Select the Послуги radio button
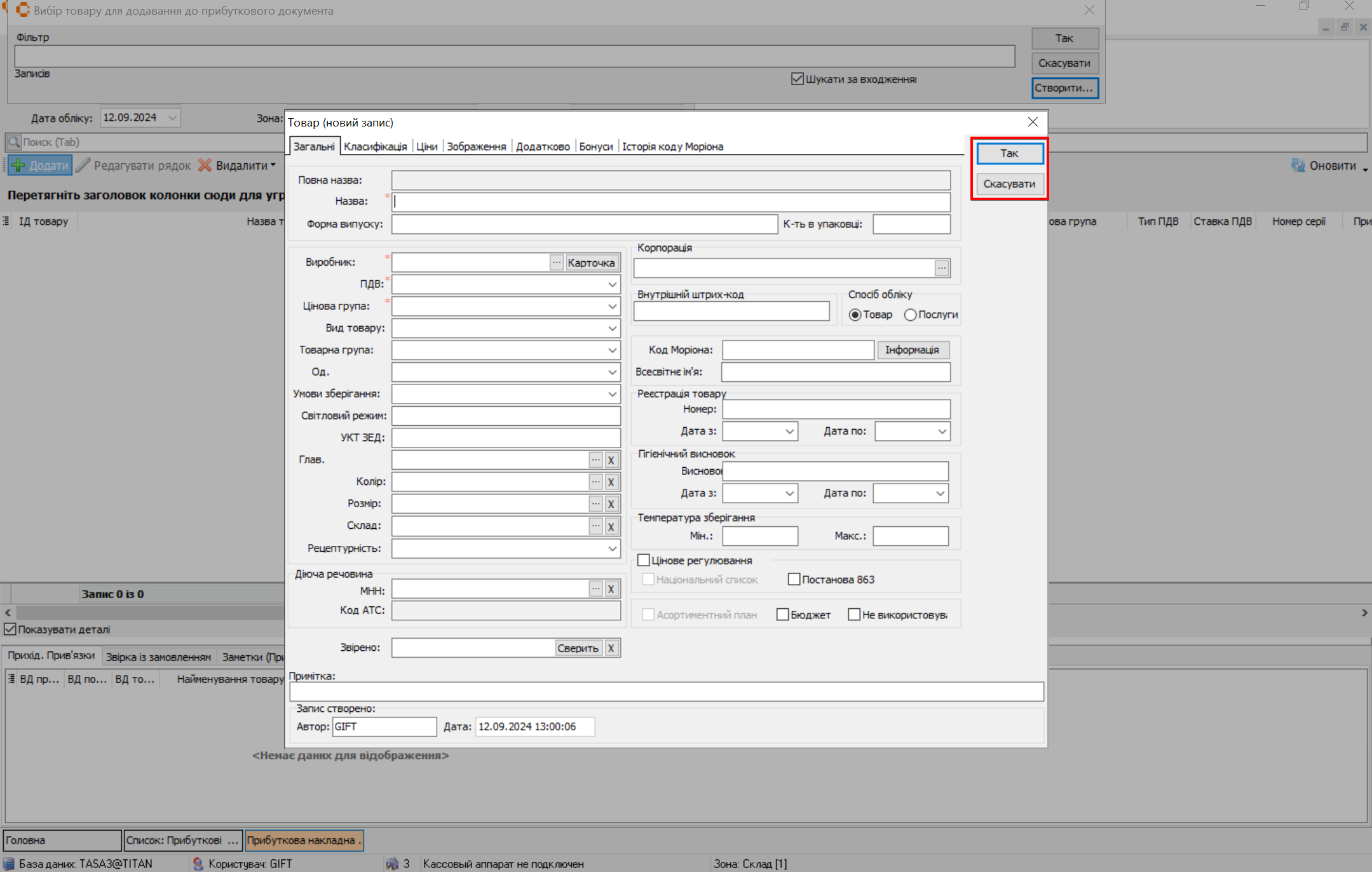1372x872 pixels. (x=910, y=315)
